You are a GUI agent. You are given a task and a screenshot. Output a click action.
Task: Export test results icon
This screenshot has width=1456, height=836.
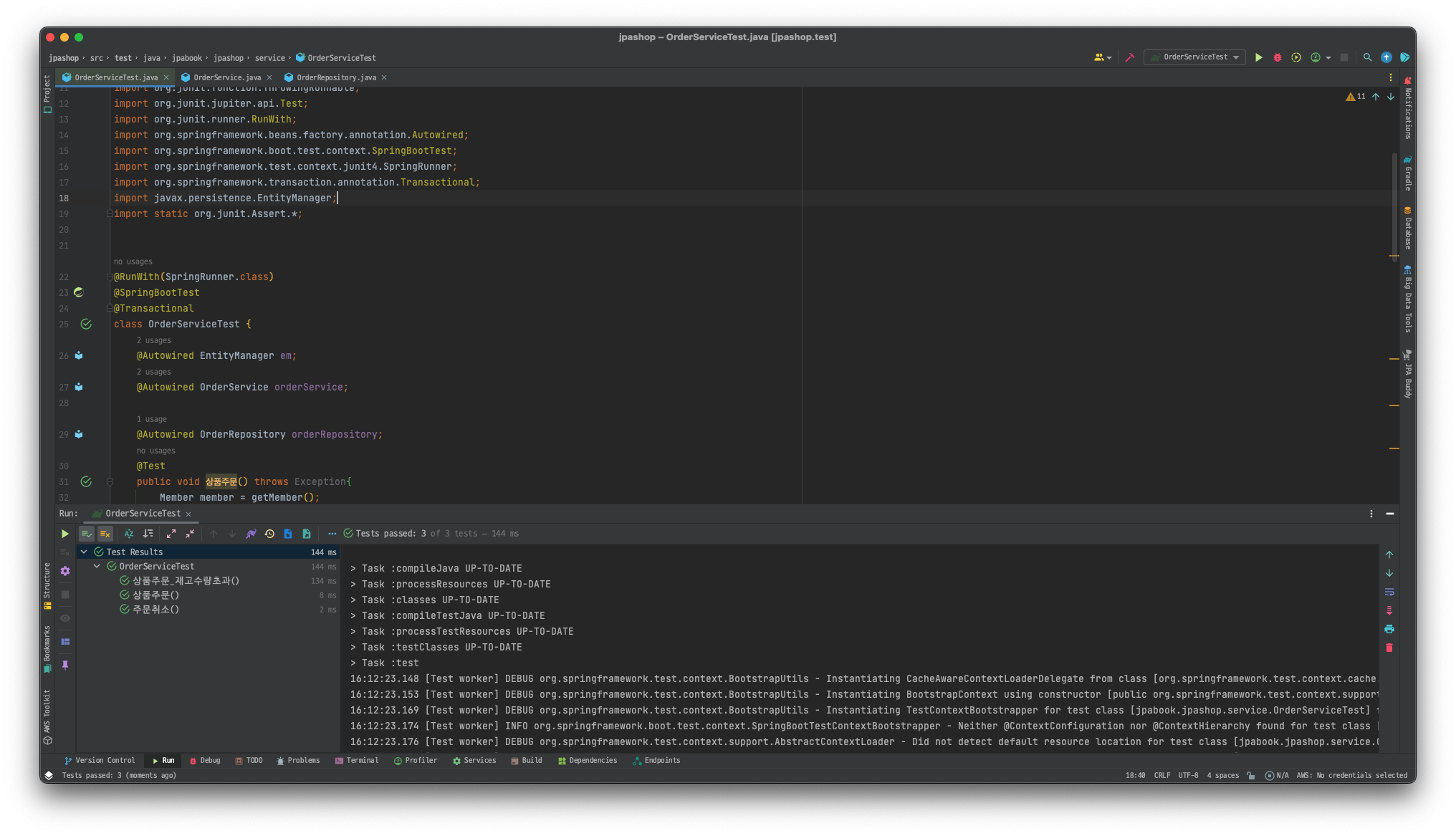click(307, 534)
